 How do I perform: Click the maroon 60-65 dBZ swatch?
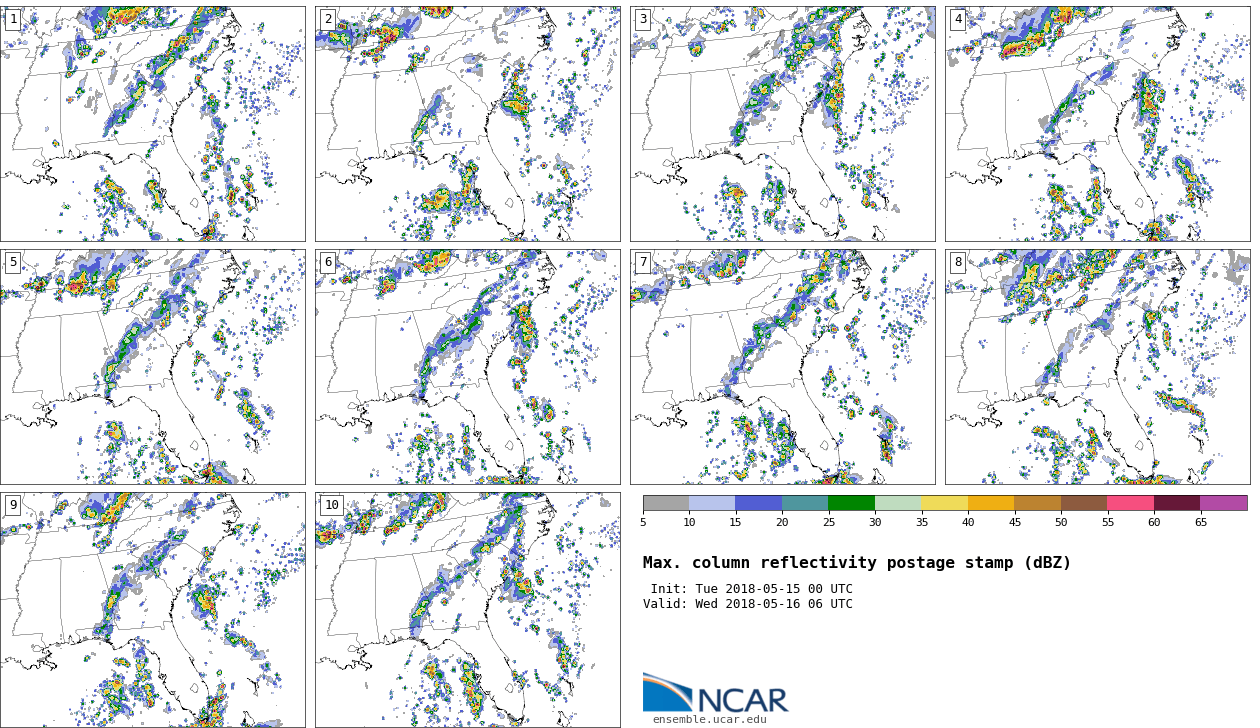coord(1177,503)
